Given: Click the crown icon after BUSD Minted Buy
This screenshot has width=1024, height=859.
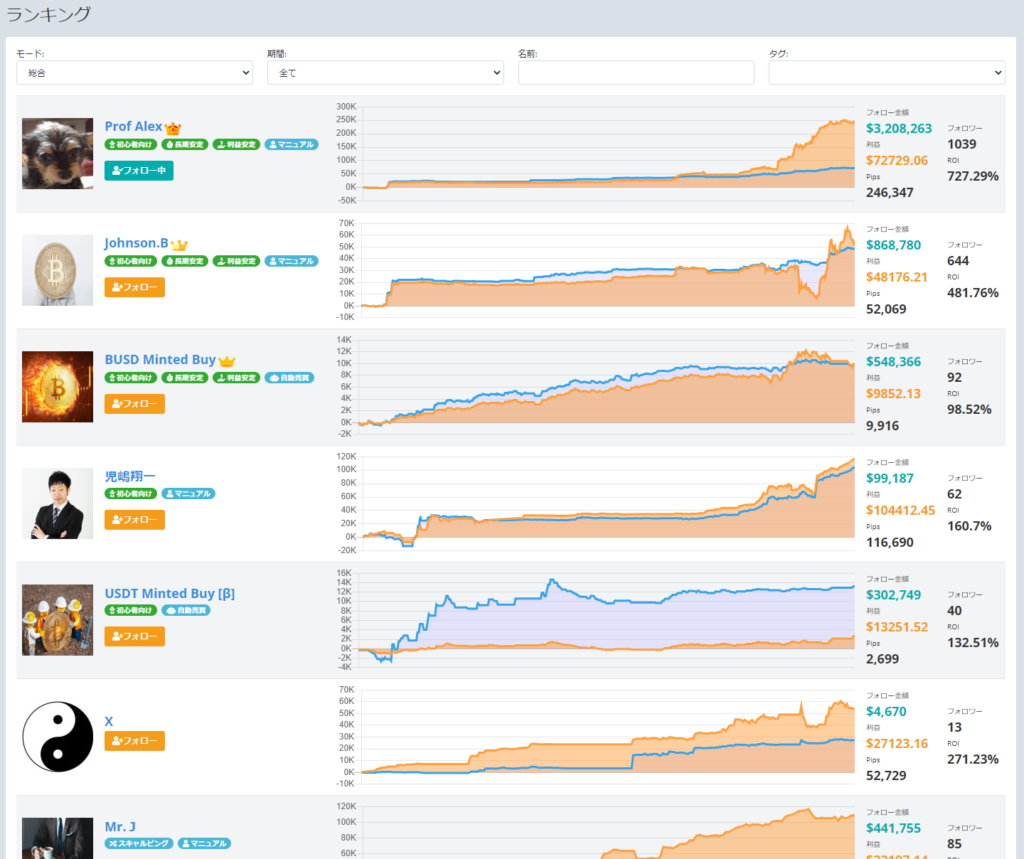Looking at the screenshot, I should tap(227, 361).
